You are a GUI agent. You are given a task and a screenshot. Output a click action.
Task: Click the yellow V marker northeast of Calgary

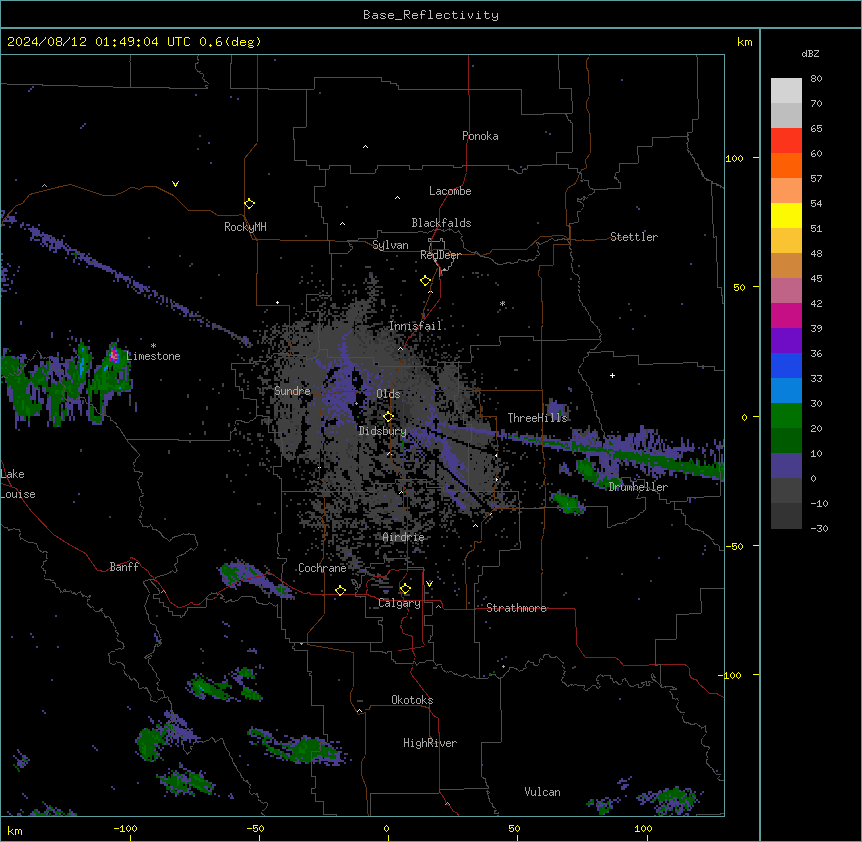[429, 584]
